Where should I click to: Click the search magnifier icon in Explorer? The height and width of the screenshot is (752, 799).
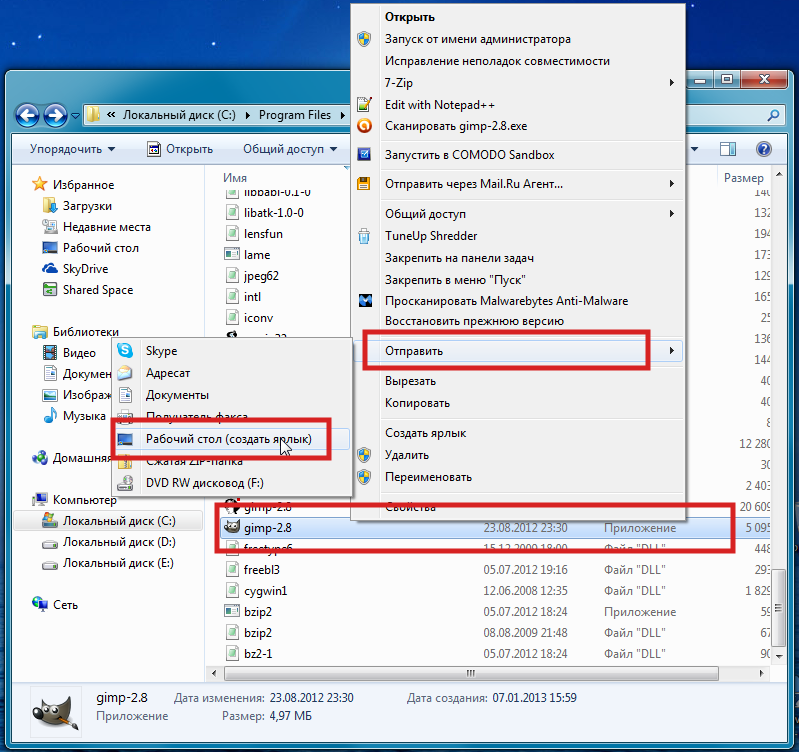[773, 115]
